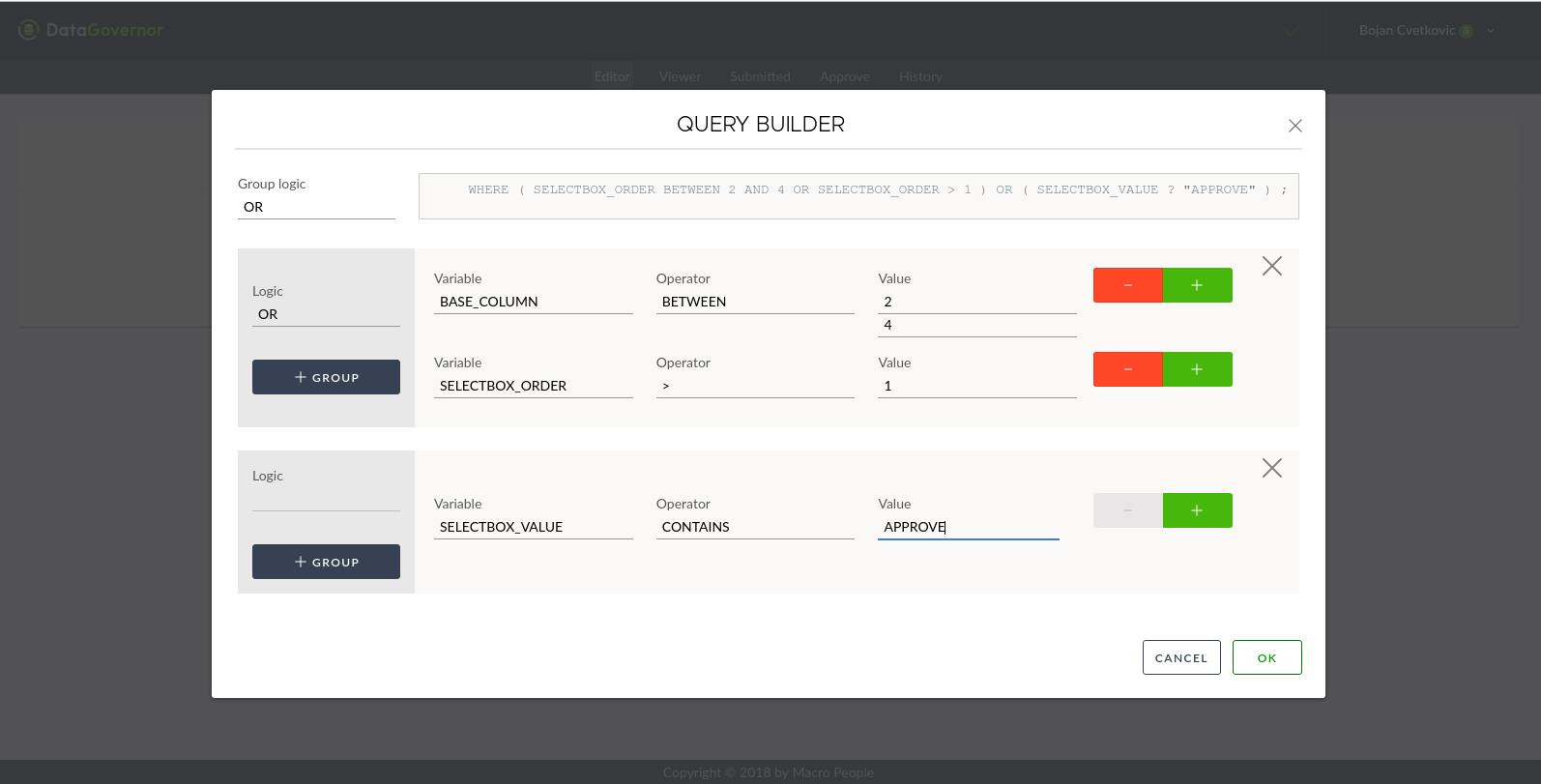
Task: Click the second group's + GROUP button
Action: point(326,562)
